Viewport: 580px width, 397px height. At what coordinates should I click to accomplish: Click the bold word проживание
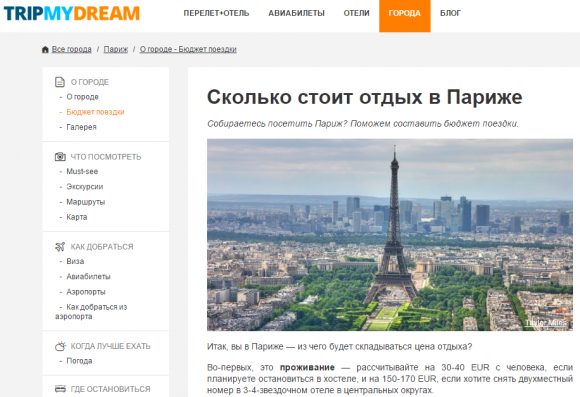307,367
